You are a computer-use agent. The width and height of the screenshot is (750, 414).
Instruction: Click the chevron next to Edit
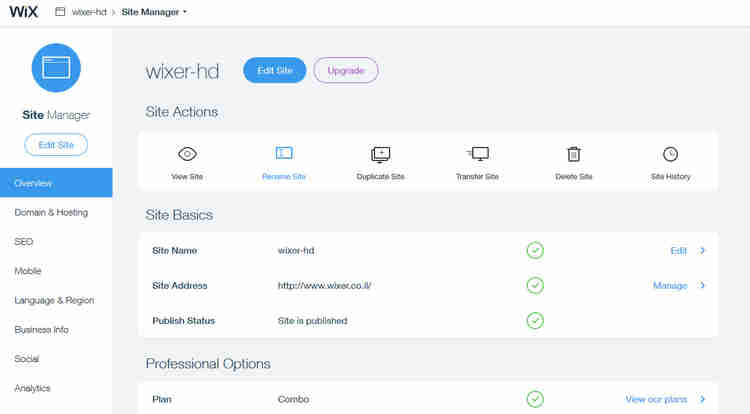click(702, 251)
